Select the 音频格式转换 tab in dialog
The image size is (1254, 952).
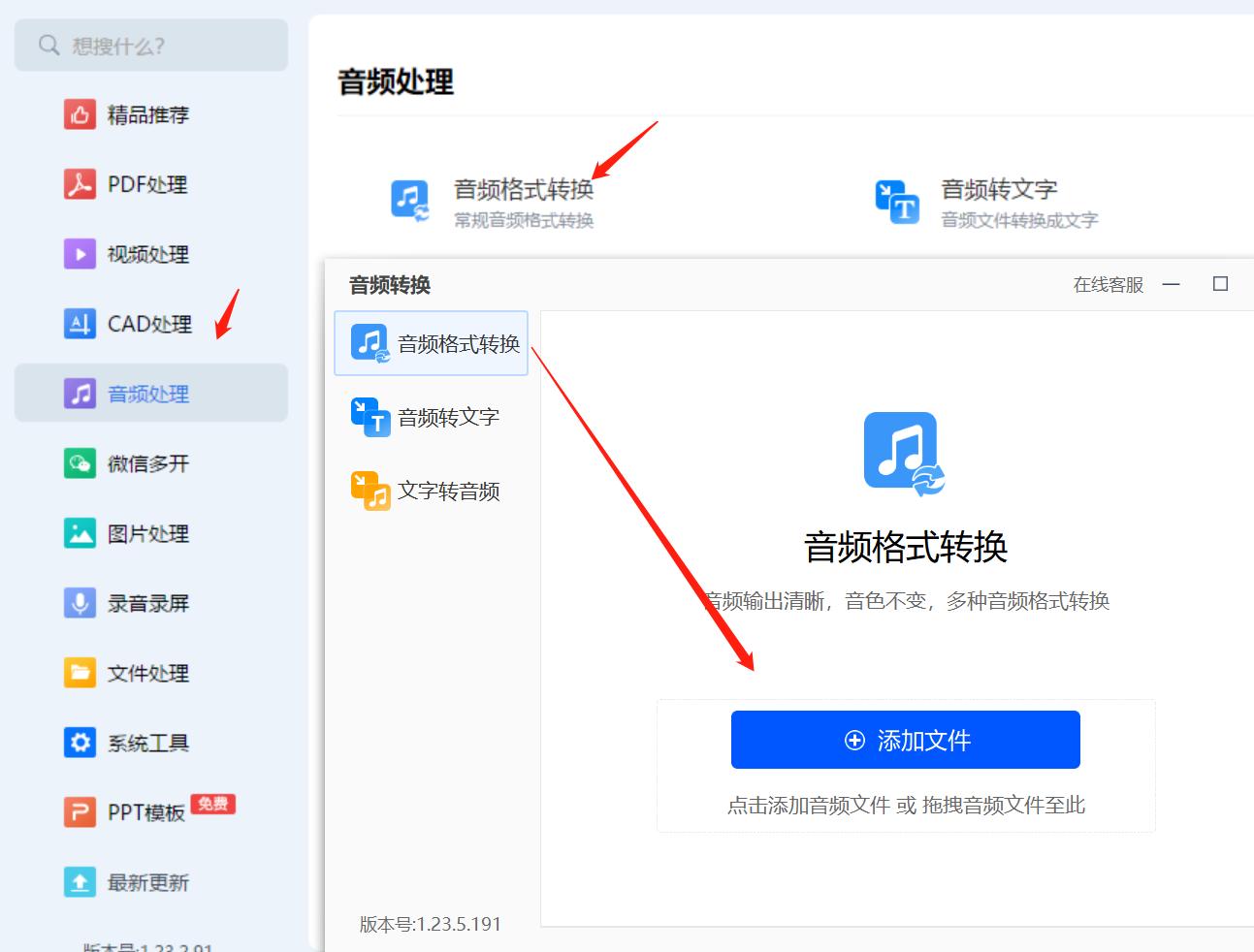(x=432, y=342)
